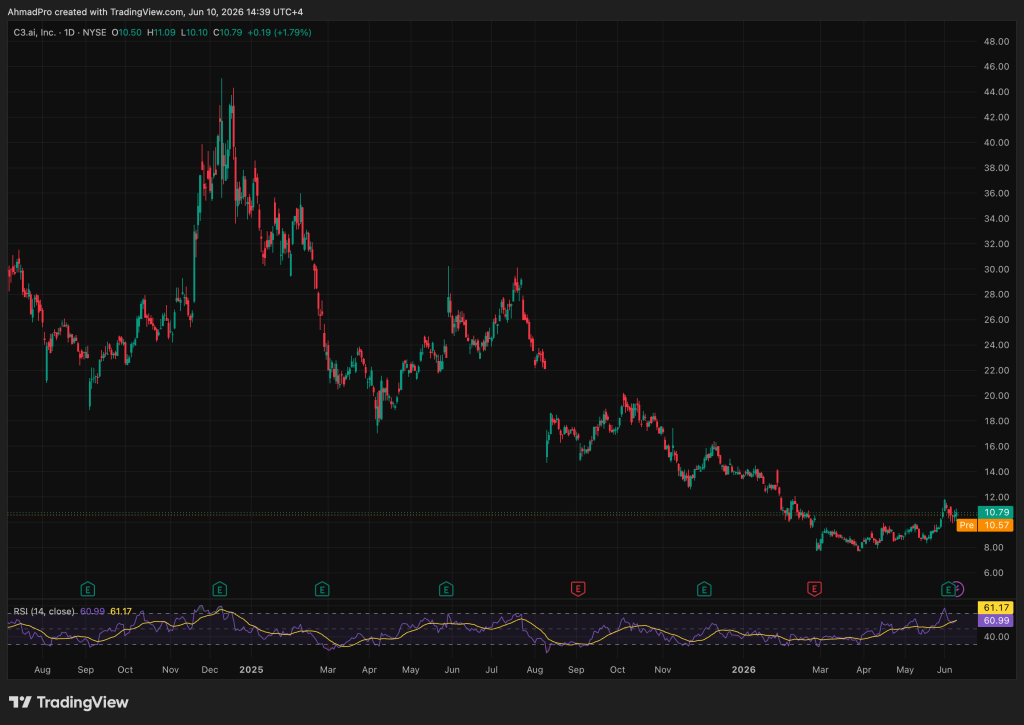Click the open value O10.50
This screenshot has height=725, width=1024.
point(127,32)
